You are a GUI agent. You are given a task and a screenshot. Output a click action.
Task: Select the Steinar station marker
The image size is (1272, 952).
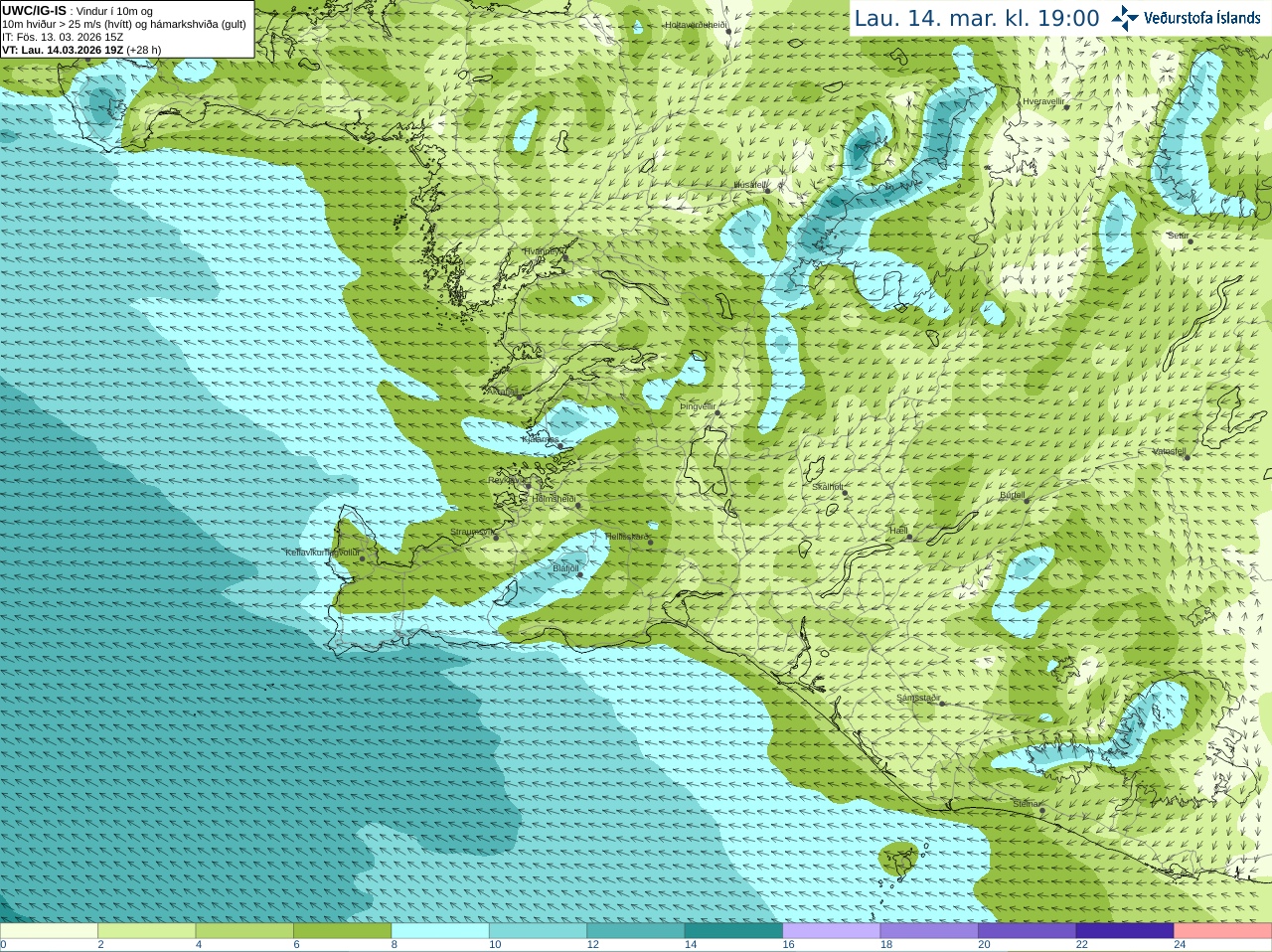tap(1042, 811)
